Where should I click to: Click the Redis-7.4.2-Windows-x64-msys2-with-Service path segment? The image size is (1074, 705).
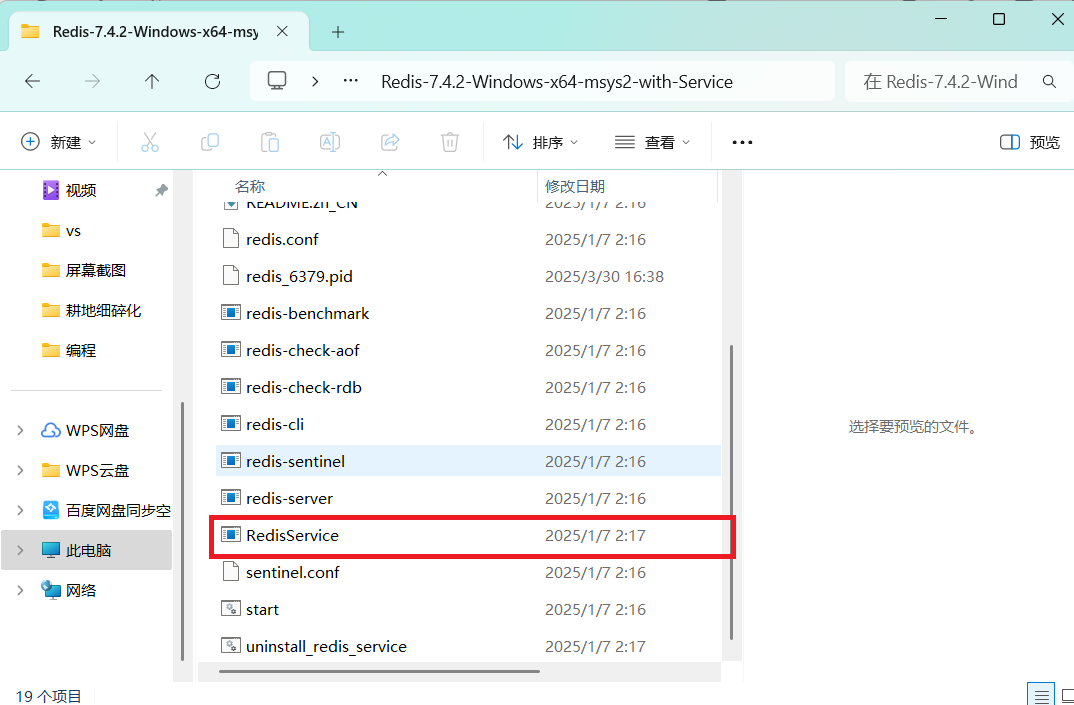tap(557, 82)
